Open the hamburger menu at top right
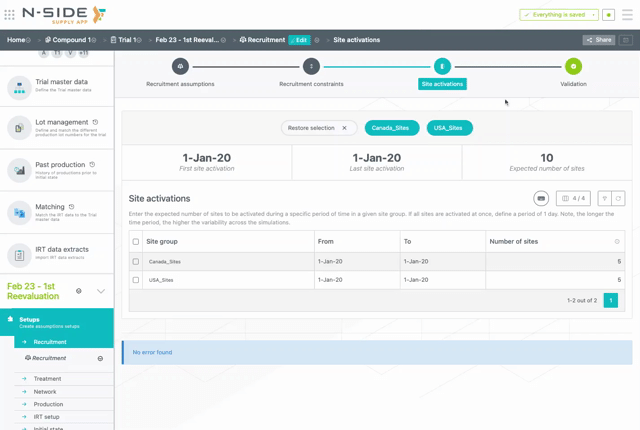 [627, 15]
